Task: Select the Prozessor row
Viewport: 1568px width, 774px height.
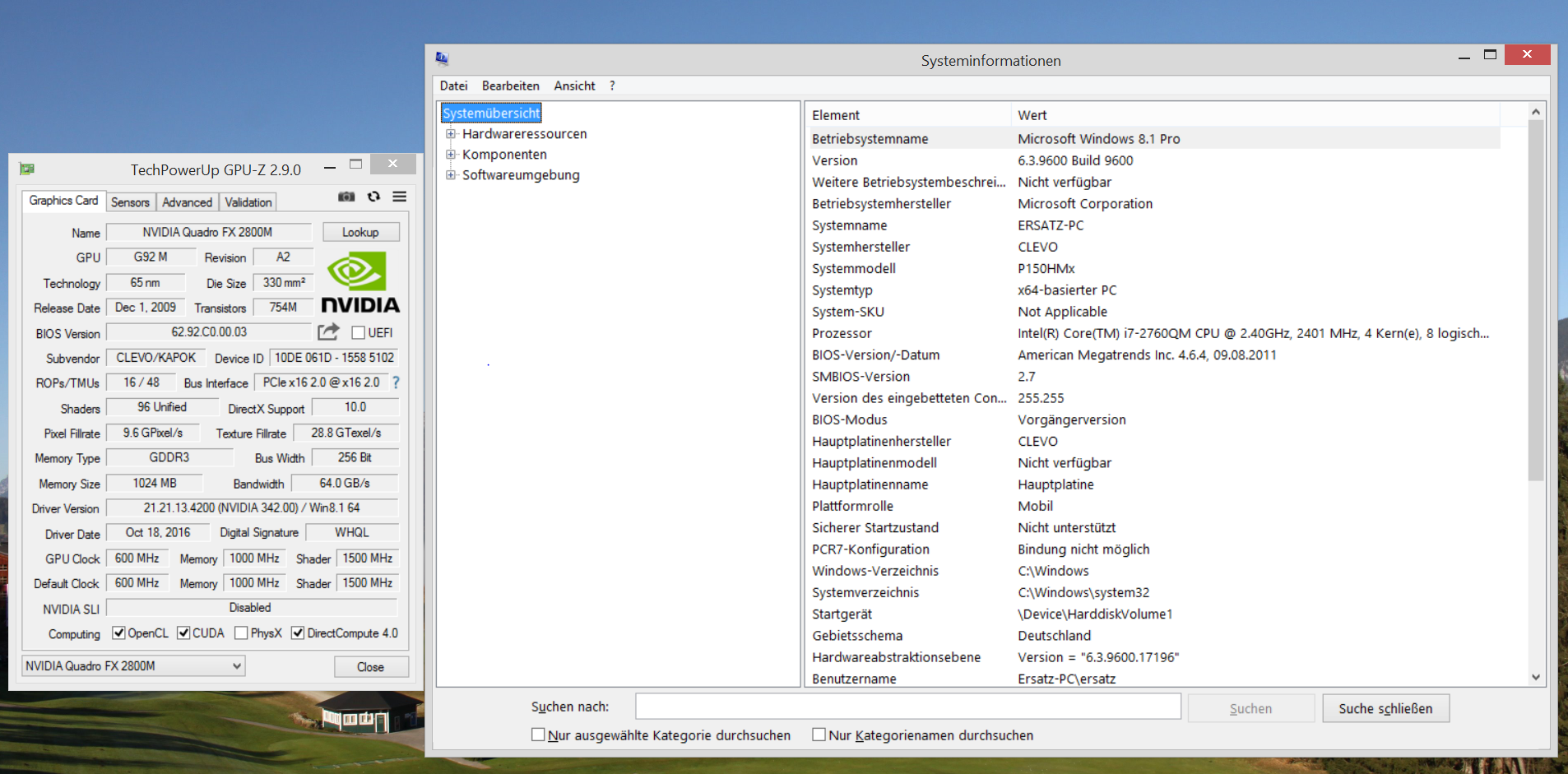Action: click(x=1153, y=333)
